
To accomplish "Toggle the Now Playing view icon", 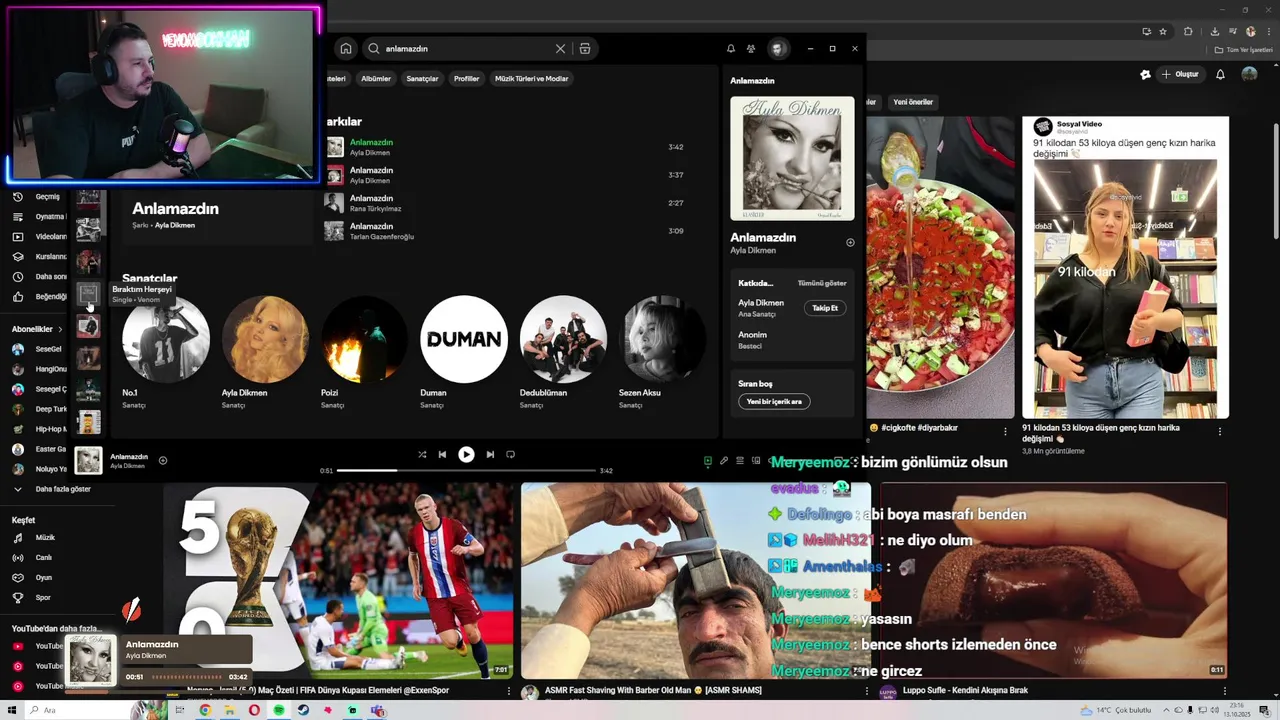I will tap(708, 461).
